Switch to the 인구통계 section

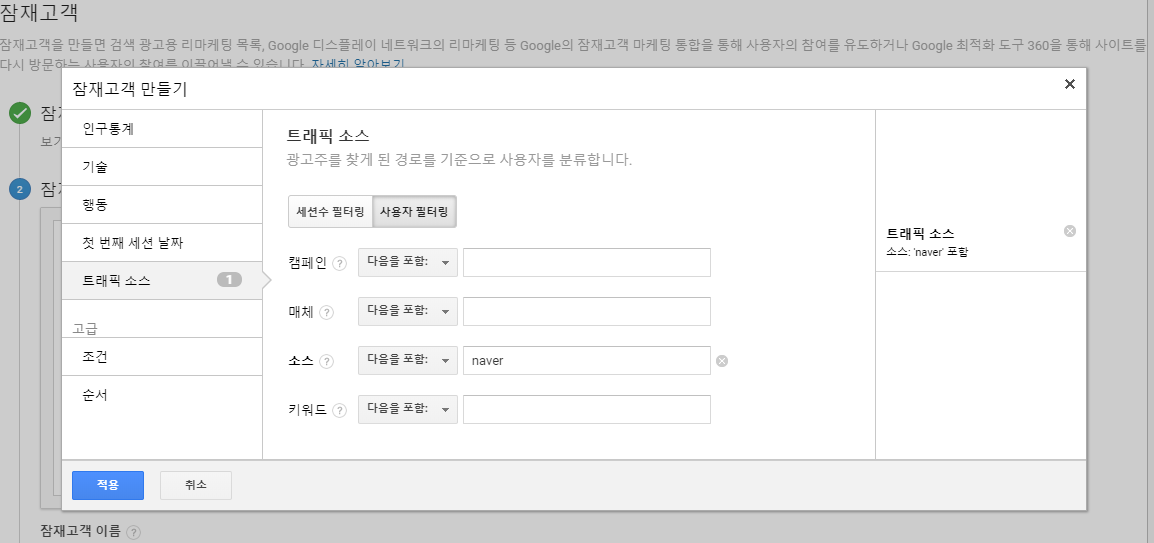pos(162,129)
